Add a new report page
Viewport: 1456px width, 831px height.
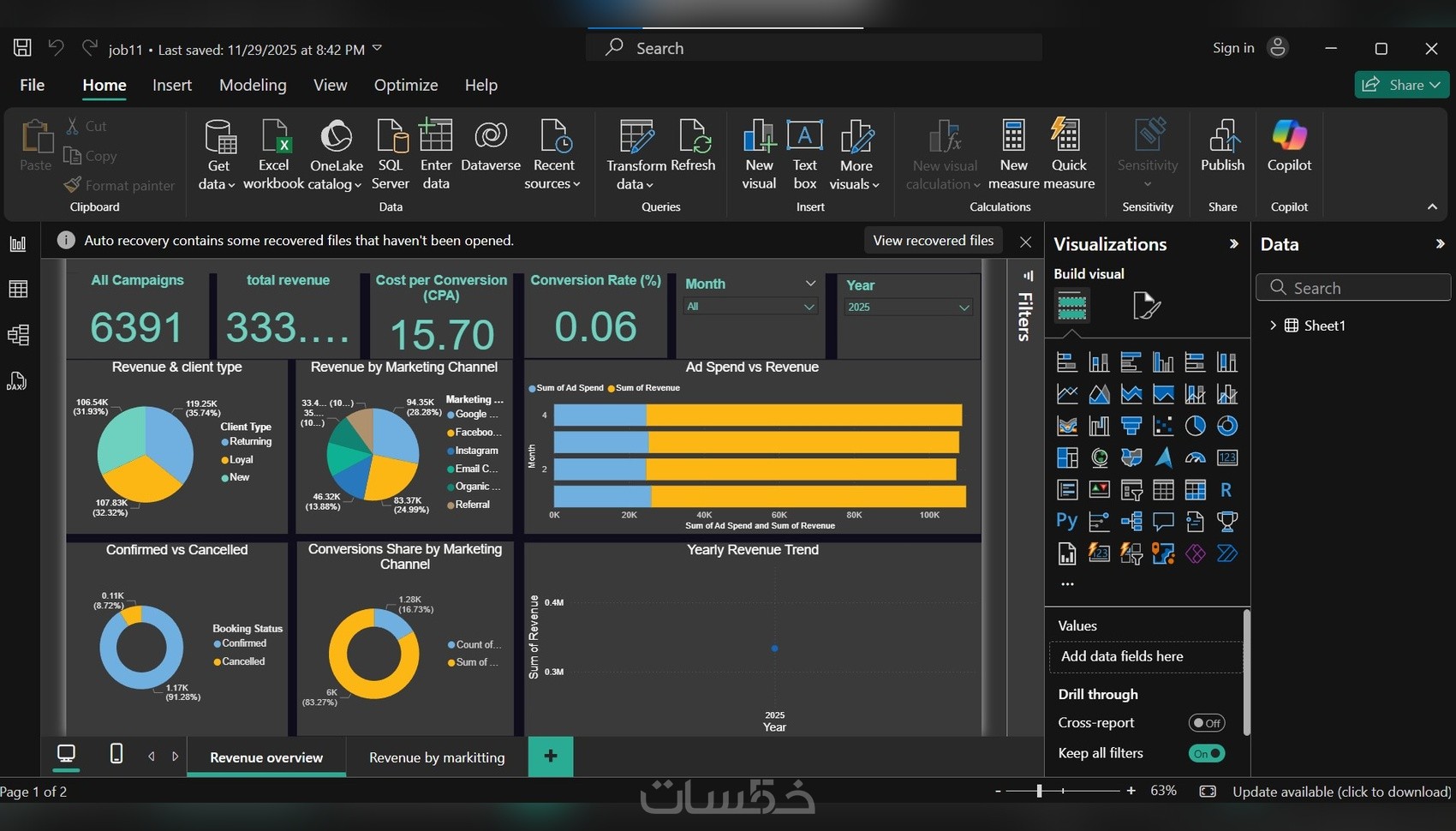[x=551, y=756]
